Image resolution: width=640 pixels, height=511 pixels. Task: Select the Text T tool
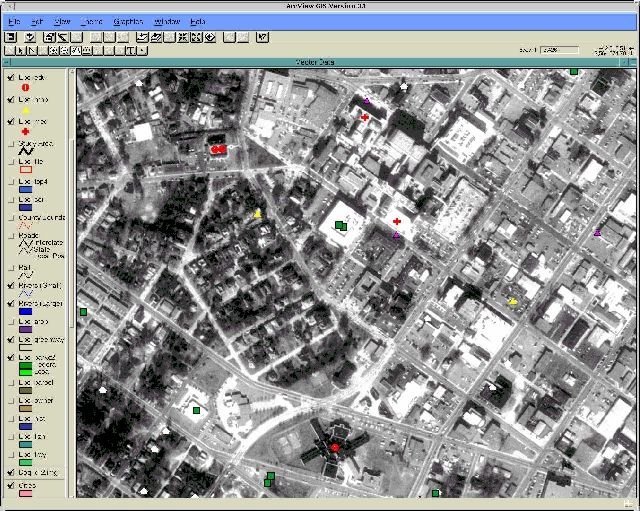[x=131, y=51]
